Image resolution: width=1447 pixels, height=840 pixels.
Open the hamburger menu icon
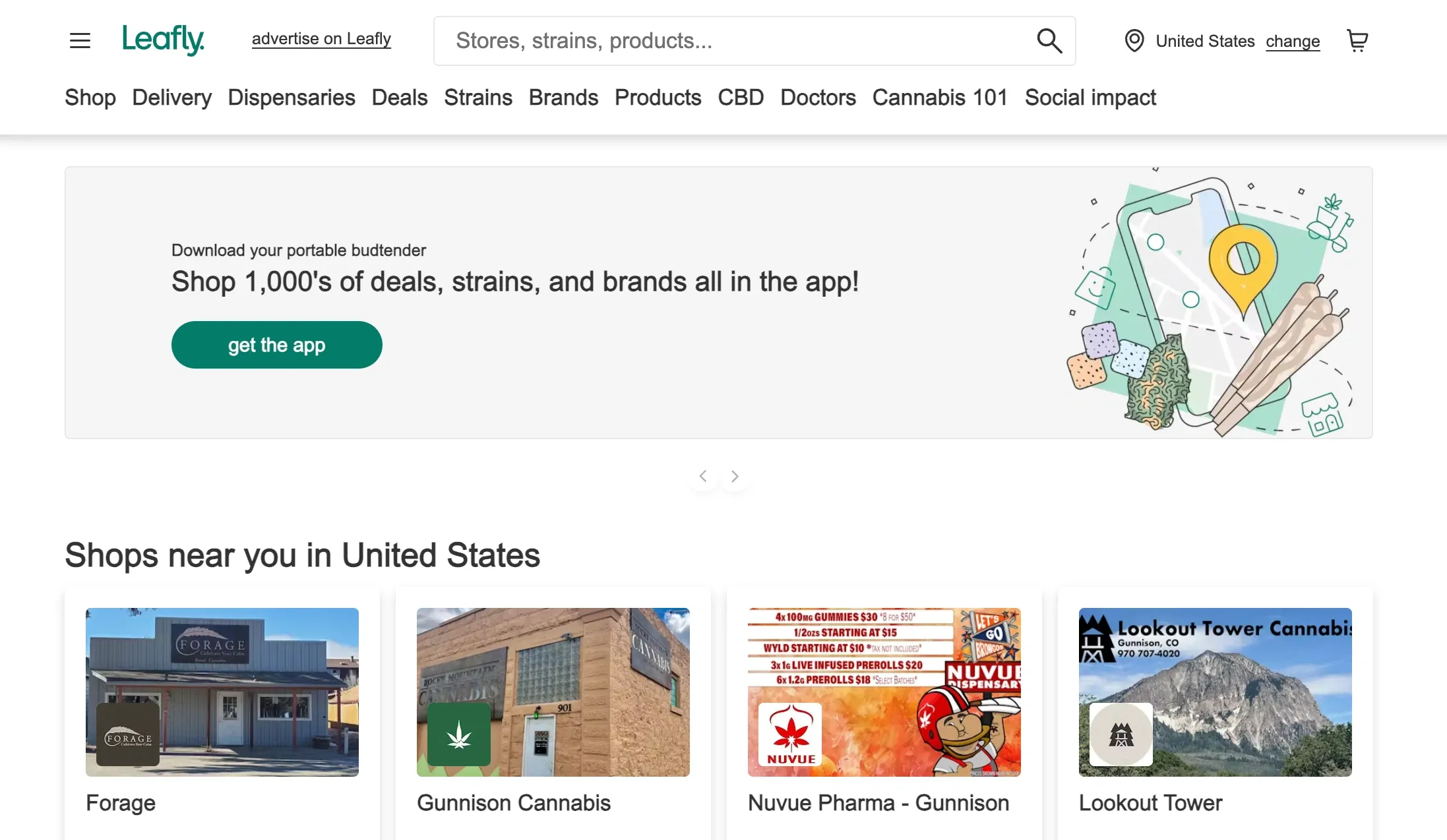[80, 41]
